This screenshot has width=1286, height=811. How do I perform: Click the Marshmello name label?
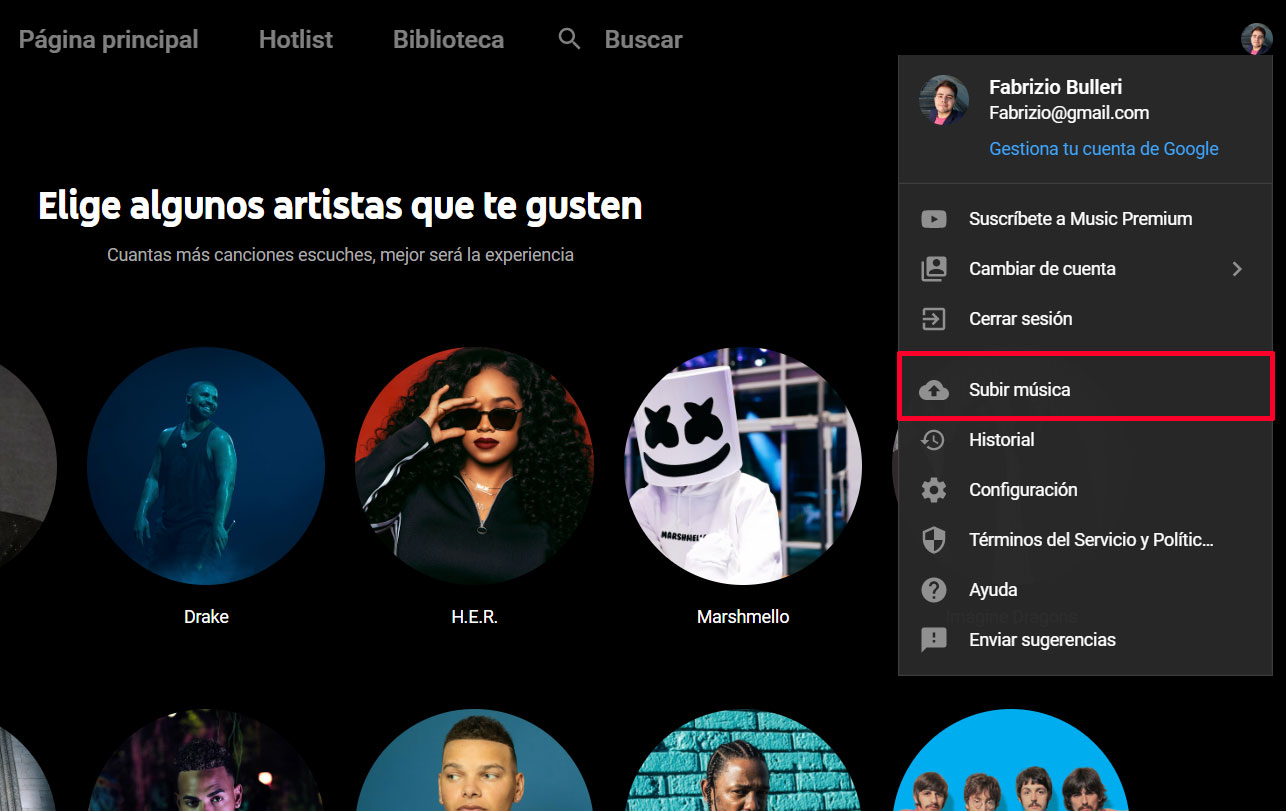click(743, 617)
